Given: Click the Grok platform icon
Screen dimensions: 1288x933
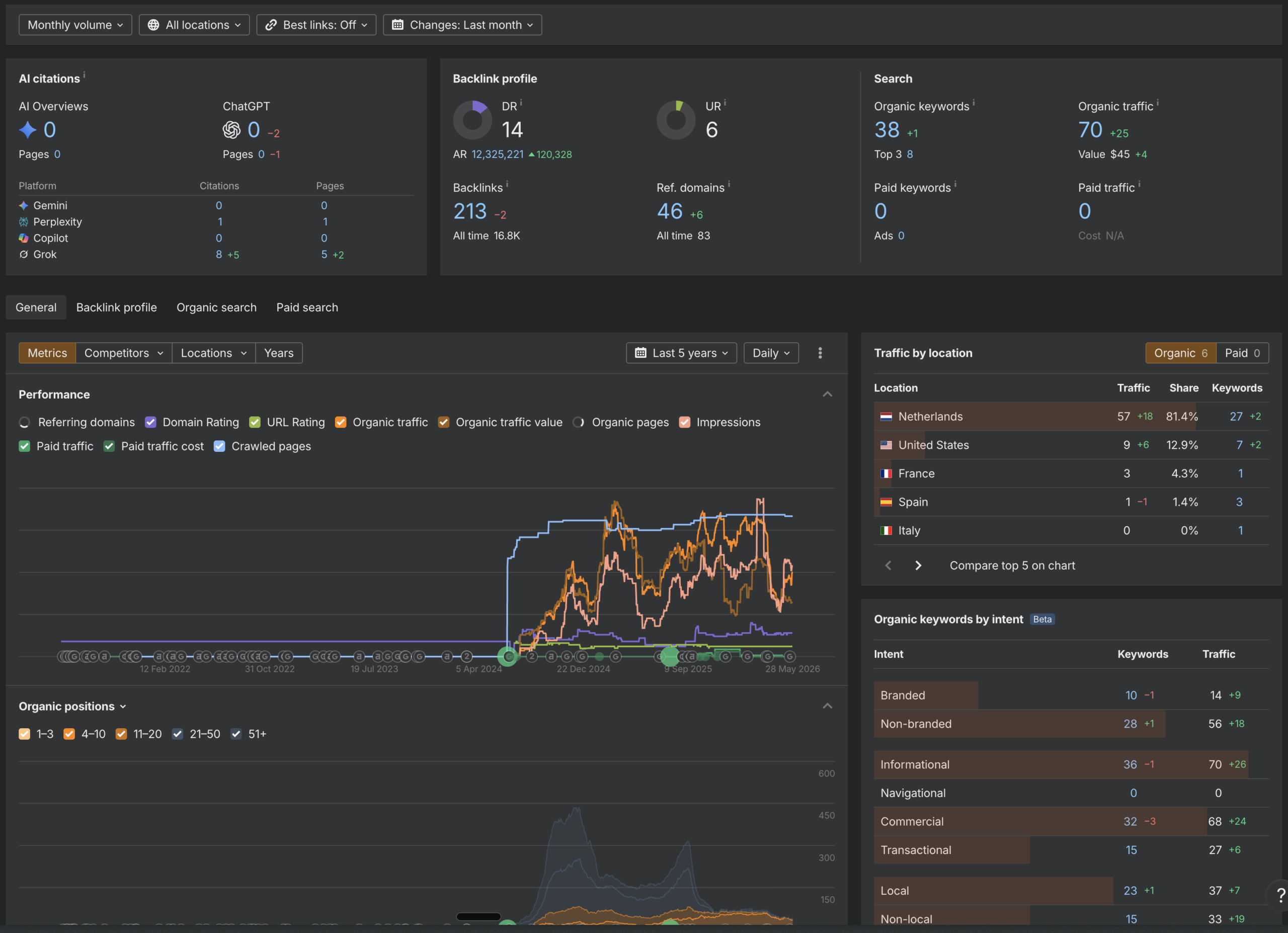Looking at the screenshot, I should pyautogui.click(x=23, y=255).
